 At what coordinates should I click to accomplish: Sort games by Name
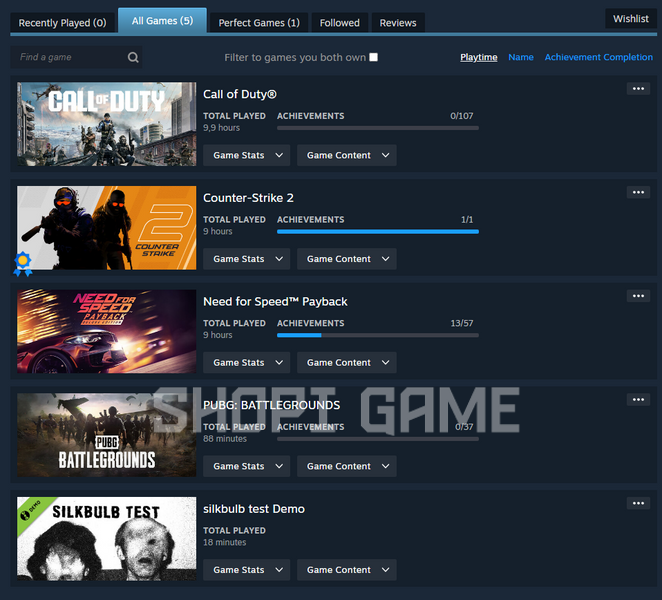(x=521, y=57)
